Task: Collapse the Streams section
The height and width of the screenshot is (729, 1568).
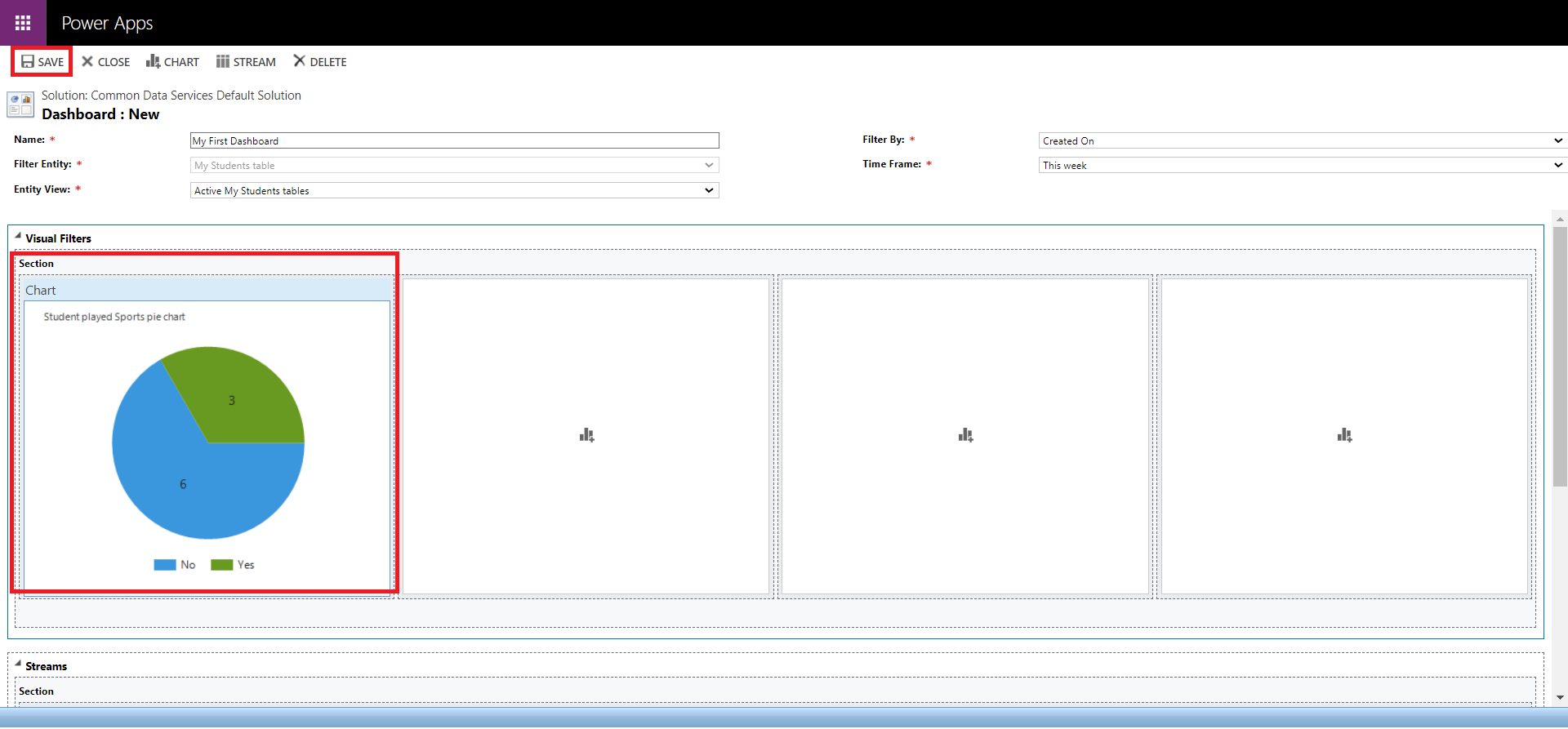Action: 18,664
